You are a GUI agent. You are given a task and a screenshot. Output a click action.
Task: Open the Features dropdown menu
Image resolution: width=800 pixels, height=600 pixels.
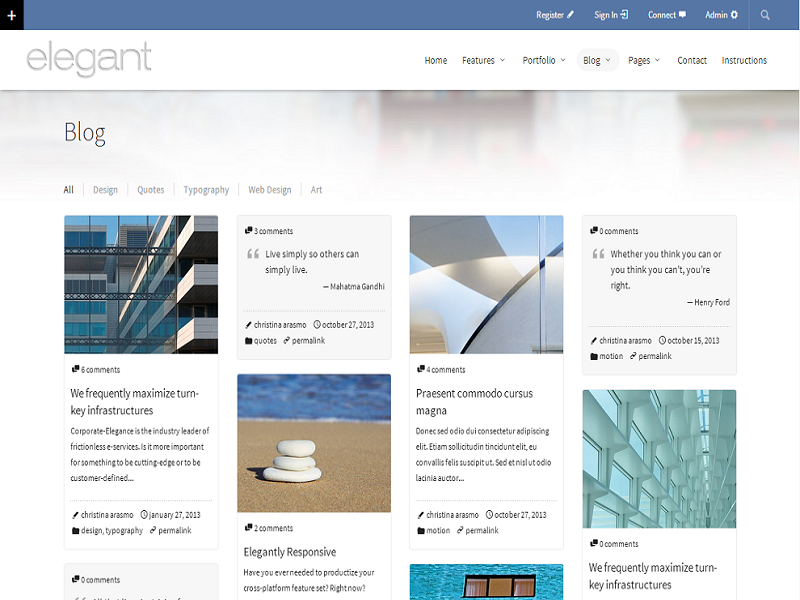point(484,60)
